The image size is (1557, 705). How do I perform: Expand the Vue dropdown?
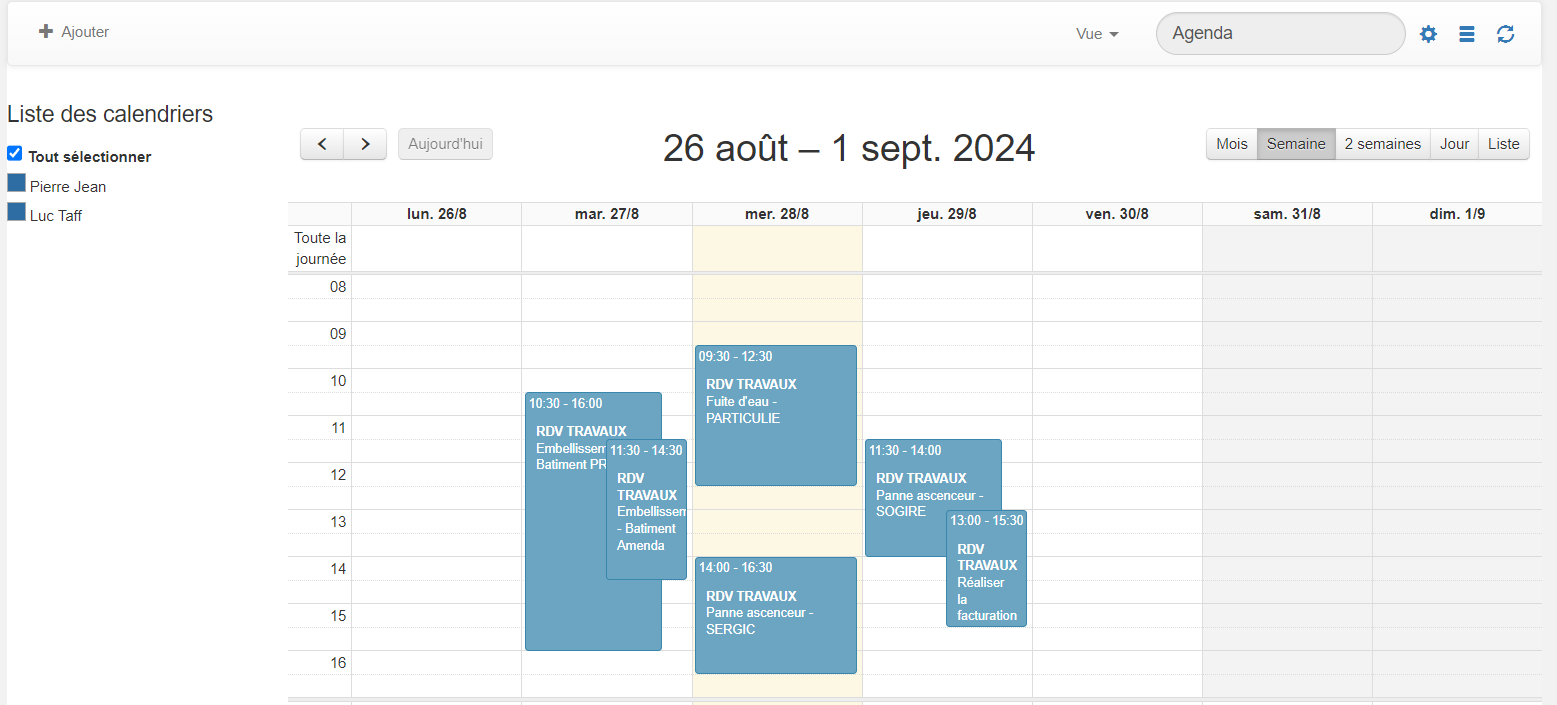1097,34
